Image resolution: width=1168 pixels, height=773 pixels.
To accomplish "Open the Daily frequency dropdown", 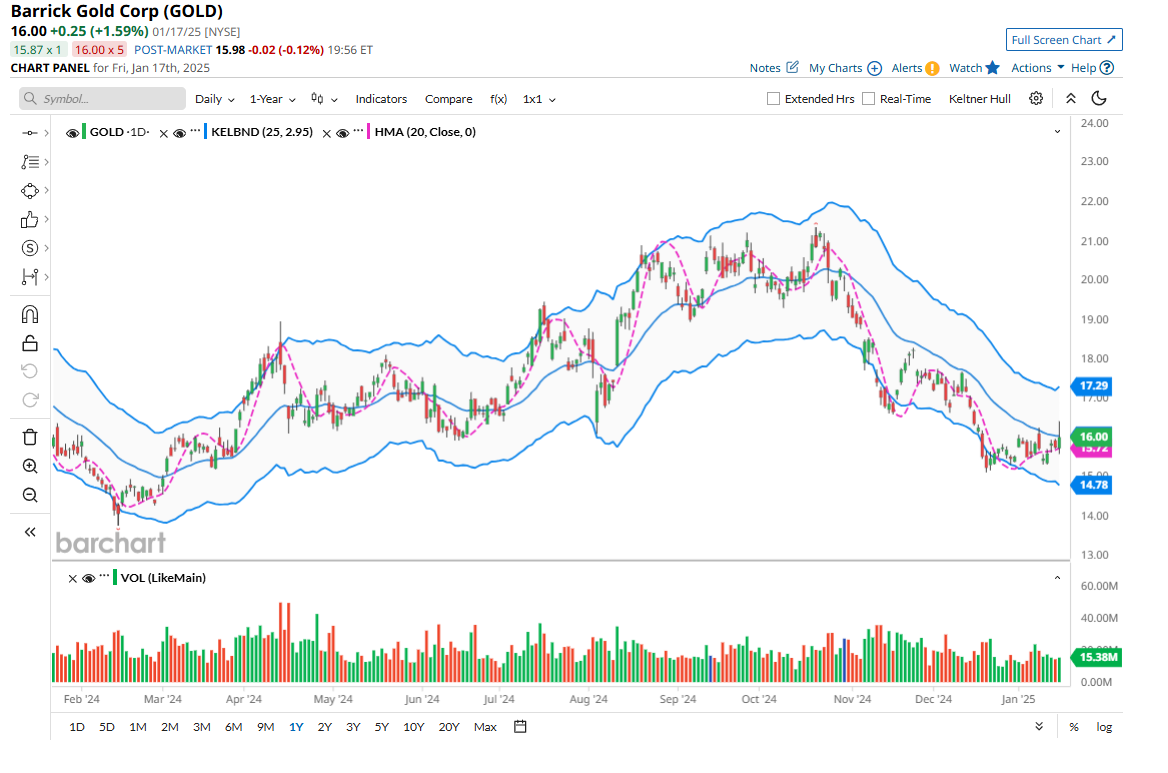I will (x=214, y=99).
